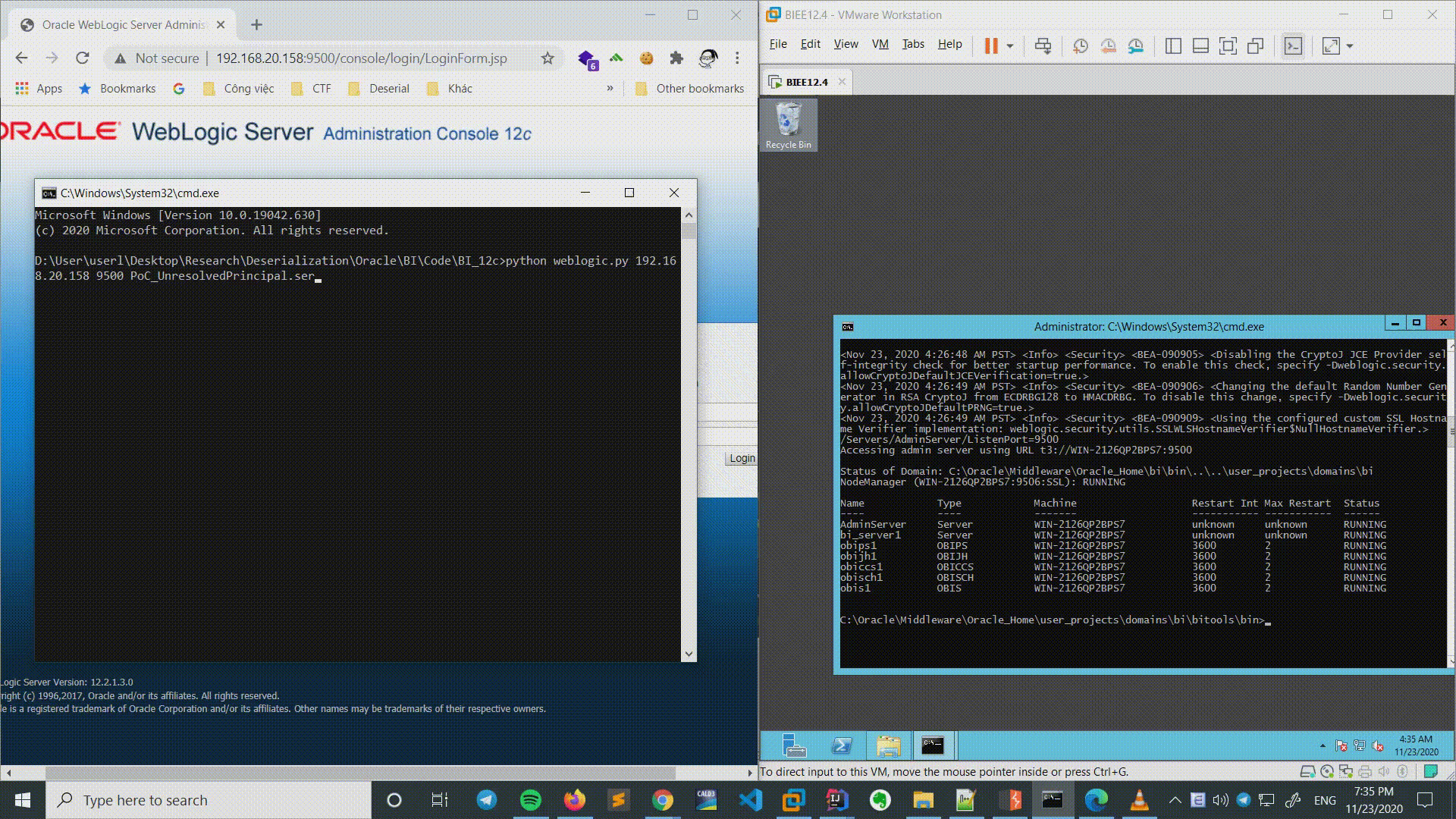
Task: Enter VMware full screen mode icon
Action: click(1228, 46)
